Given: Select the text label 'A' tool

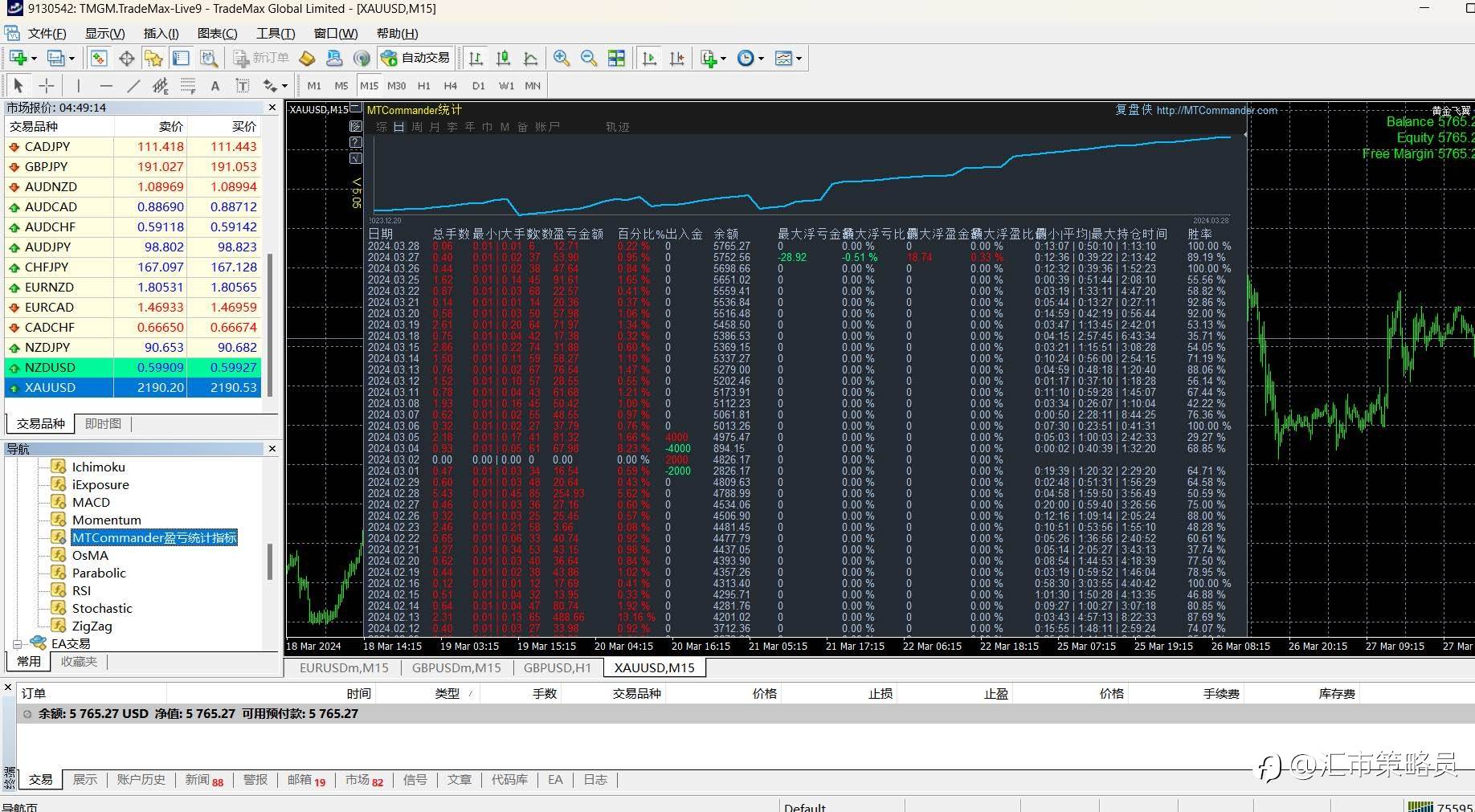Looking at the screenshot, I should (215, 86).
